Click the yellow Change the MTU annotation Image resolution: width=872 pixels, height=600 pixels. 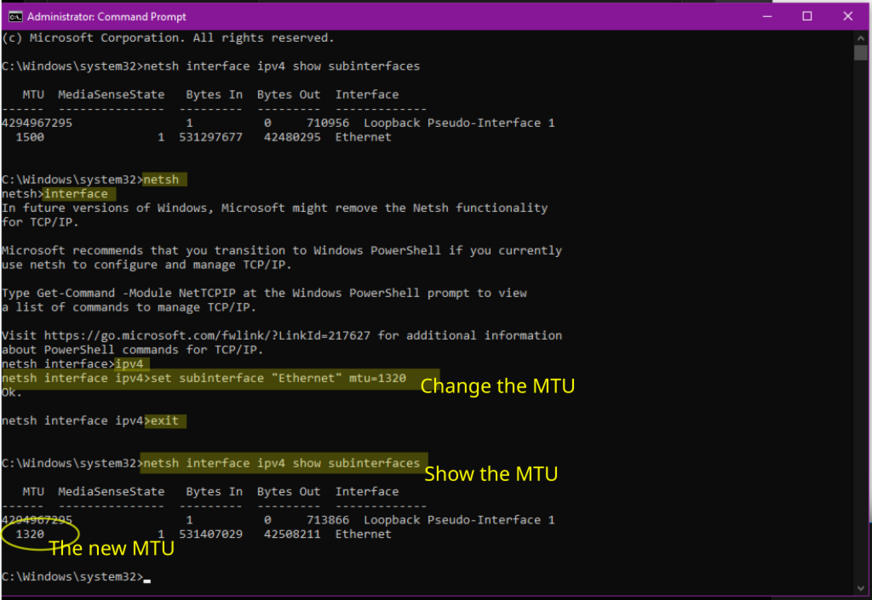[x=497, y=386]
